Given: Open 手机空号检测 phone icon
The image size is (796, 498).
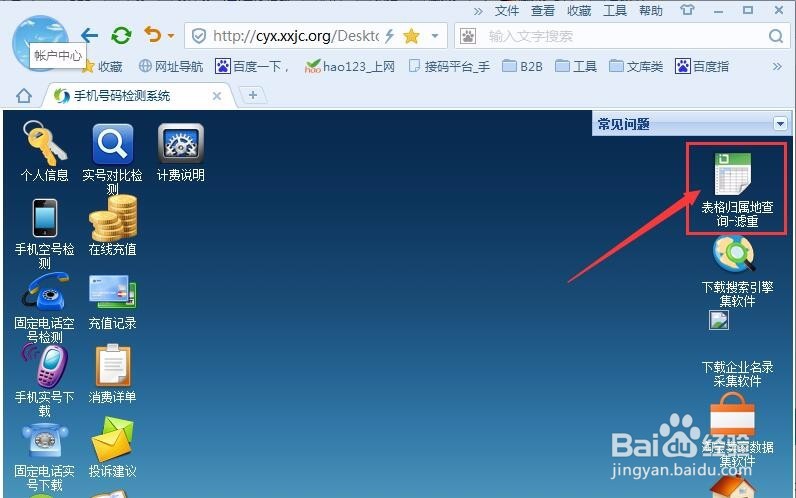Looking at the screenshot, I should [x=45, y=218].
